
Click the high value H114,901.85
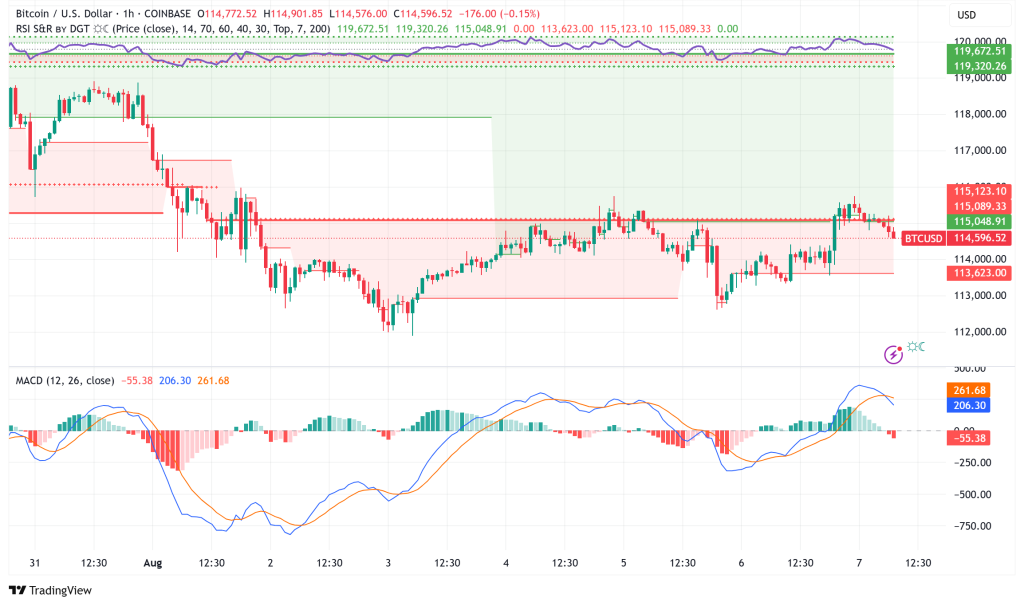[293, 14]
